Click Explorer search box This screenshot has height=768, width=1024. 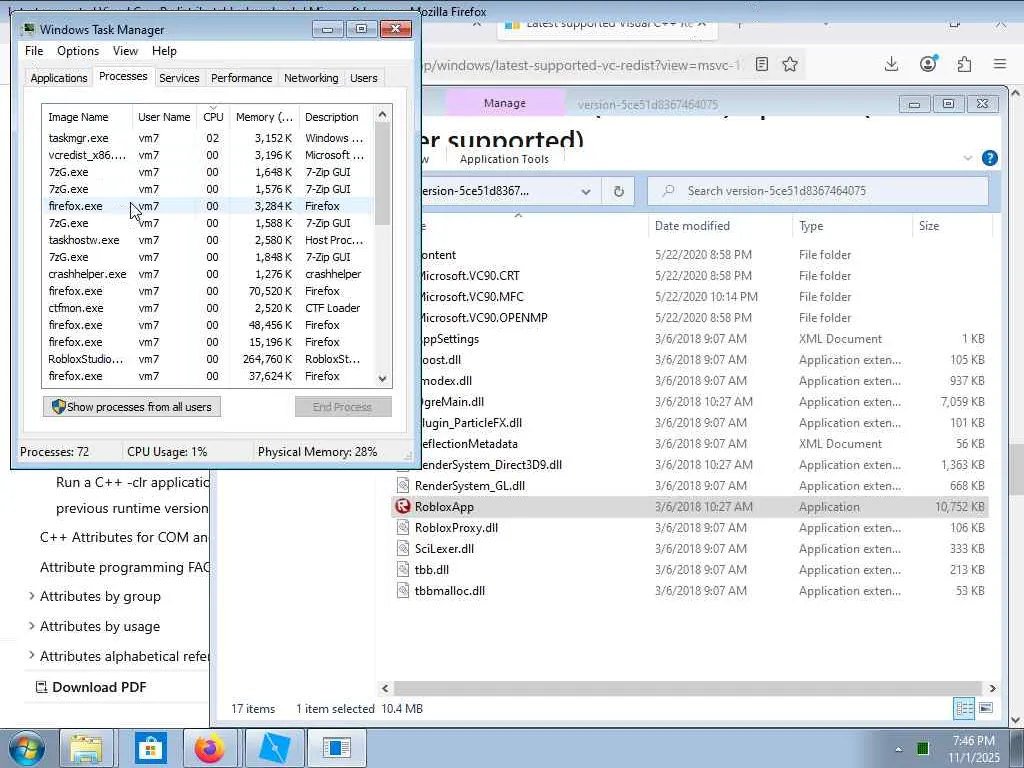[x=818, y=191]
